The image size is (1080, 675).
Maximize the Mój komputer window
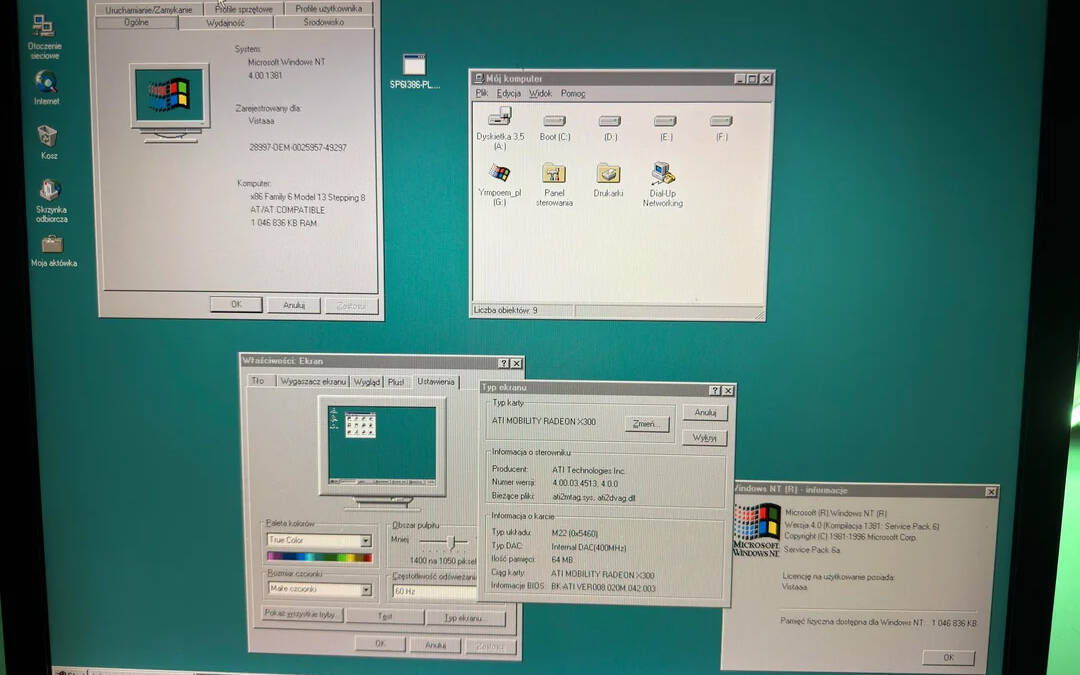752,79
